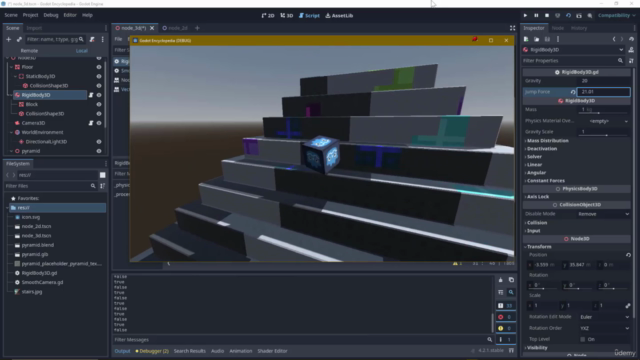This screenshot has width=640, height=360.
Task: Pause the running project
Action: click(x=536, y=16)
